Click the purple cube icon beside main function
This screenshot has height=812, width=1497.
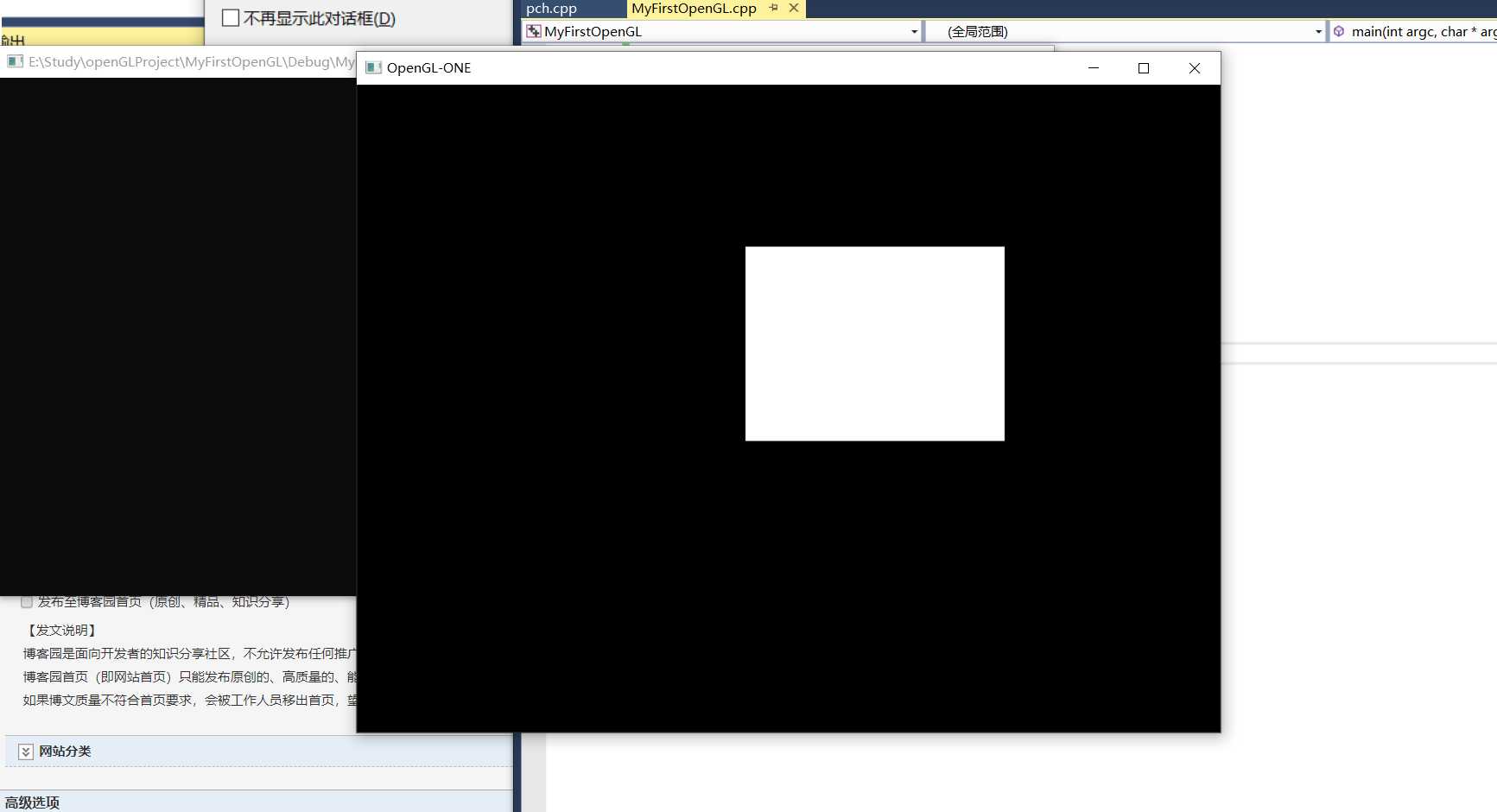coord(1339,32)
